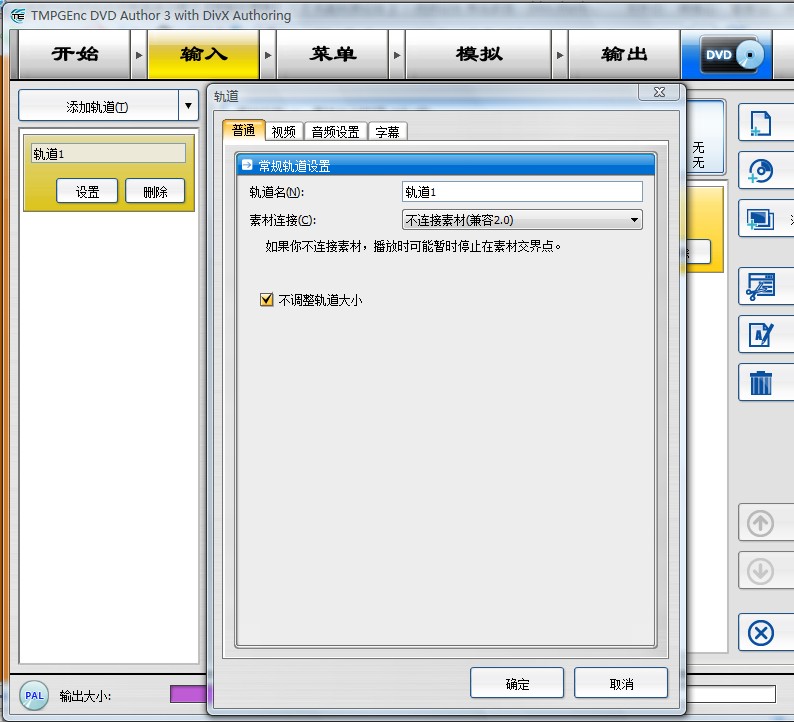Switch to the 字幕 tab

coord(387,132)
